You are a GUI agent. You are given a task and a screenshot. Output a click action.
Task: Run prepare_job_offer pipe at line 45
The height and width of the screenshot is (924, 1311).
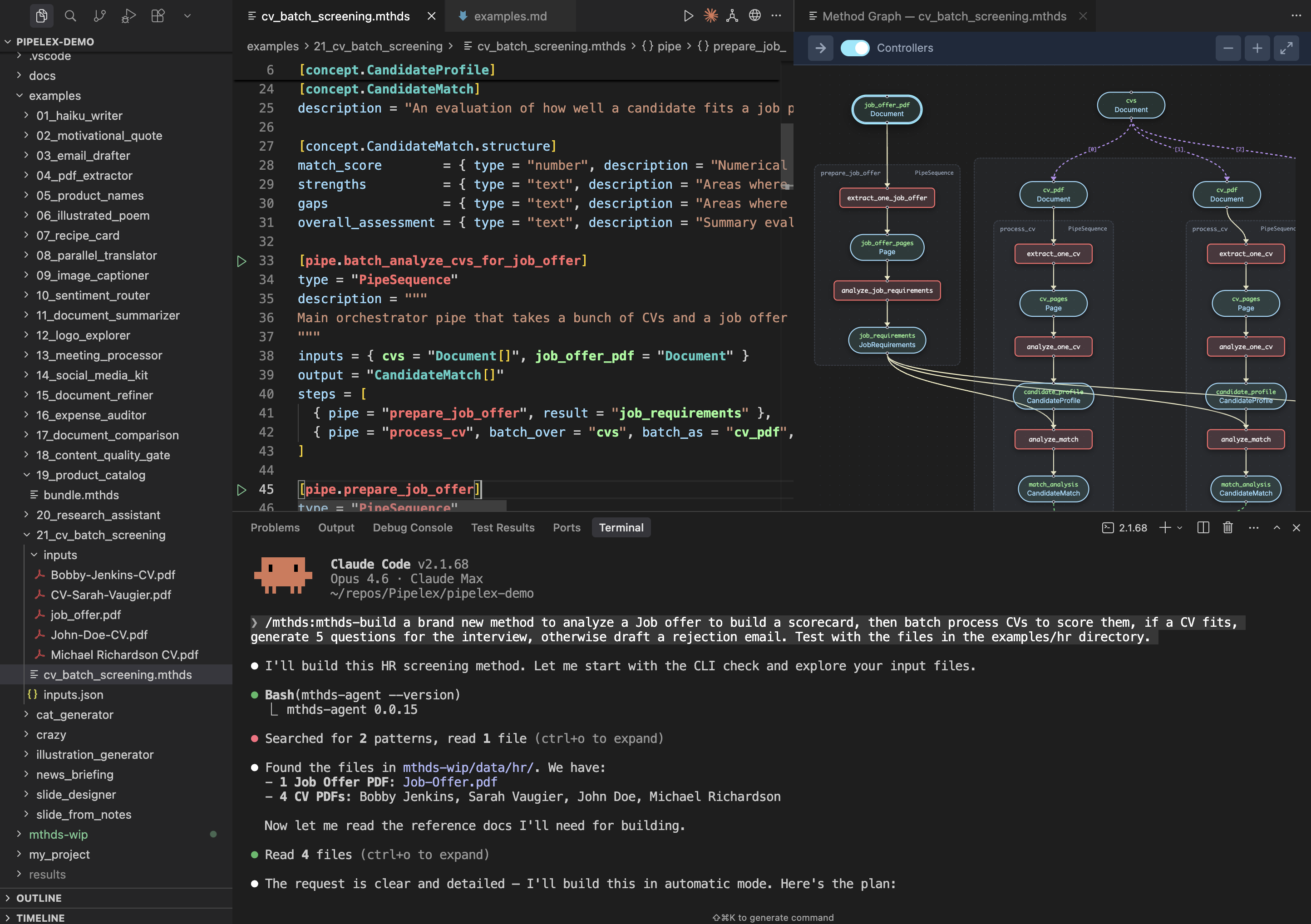click(241, 490)
